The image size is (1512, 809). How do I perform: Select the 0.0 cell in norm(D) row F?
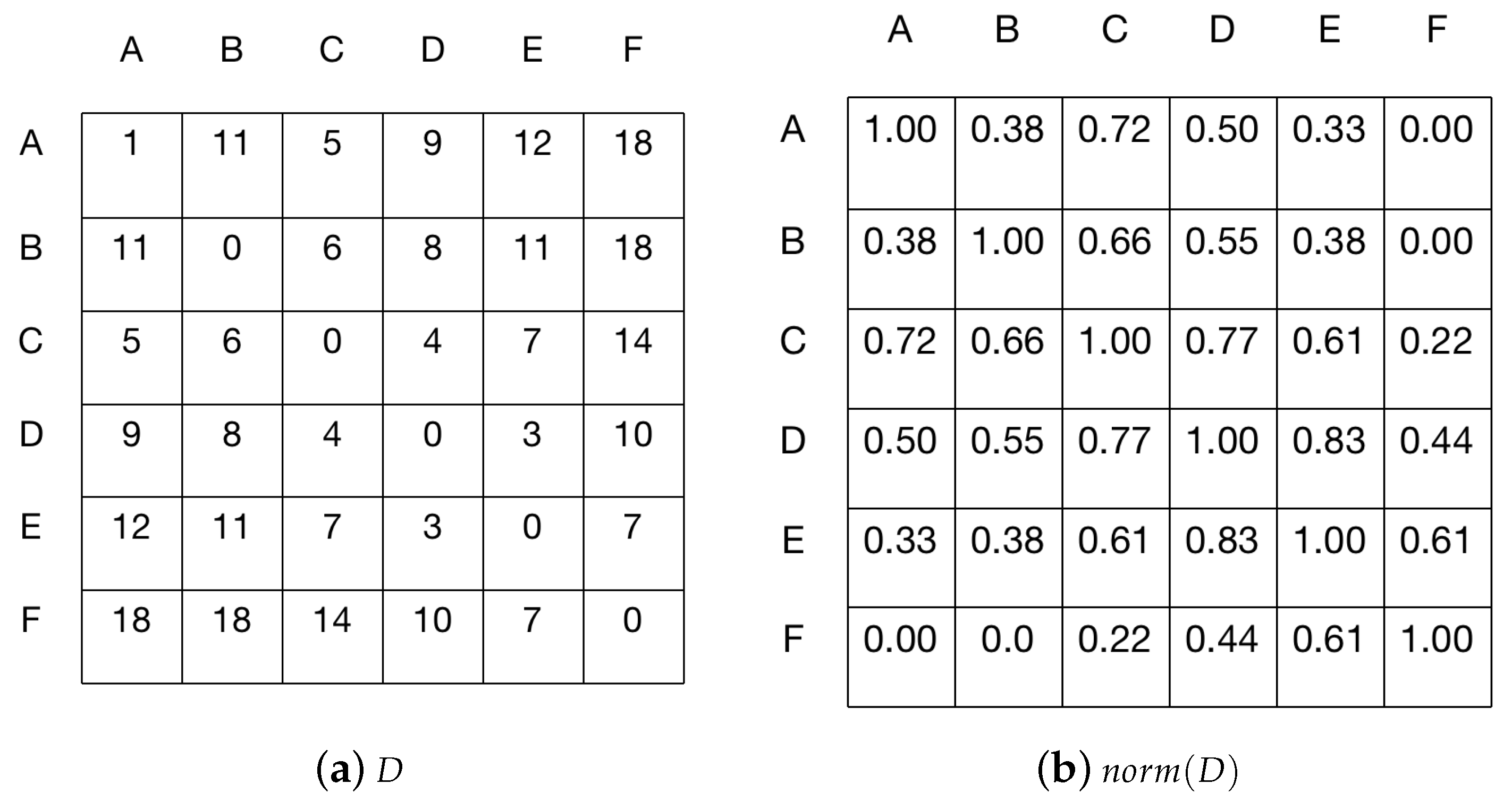click(x=1007, y=639)
